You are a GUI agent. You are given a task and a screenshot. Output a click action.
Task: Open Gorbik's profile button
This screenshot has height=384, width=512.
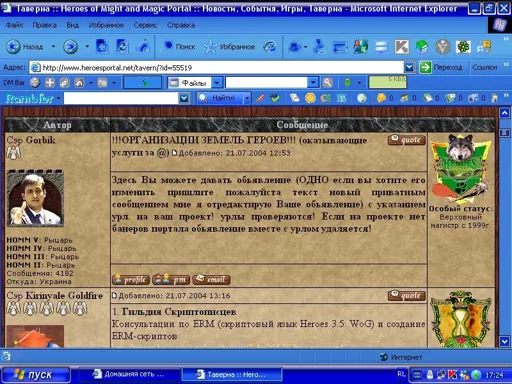pyautogui.click(x=131, y=279)
